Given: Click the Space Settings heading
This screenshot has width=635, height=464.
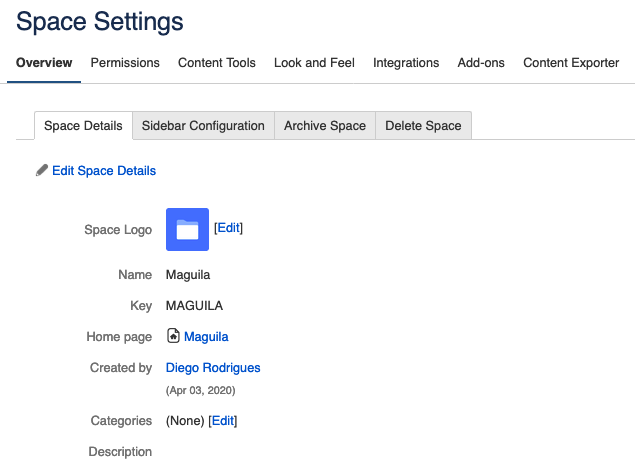Looking at the screenshot, I should (x=100, y=20).
